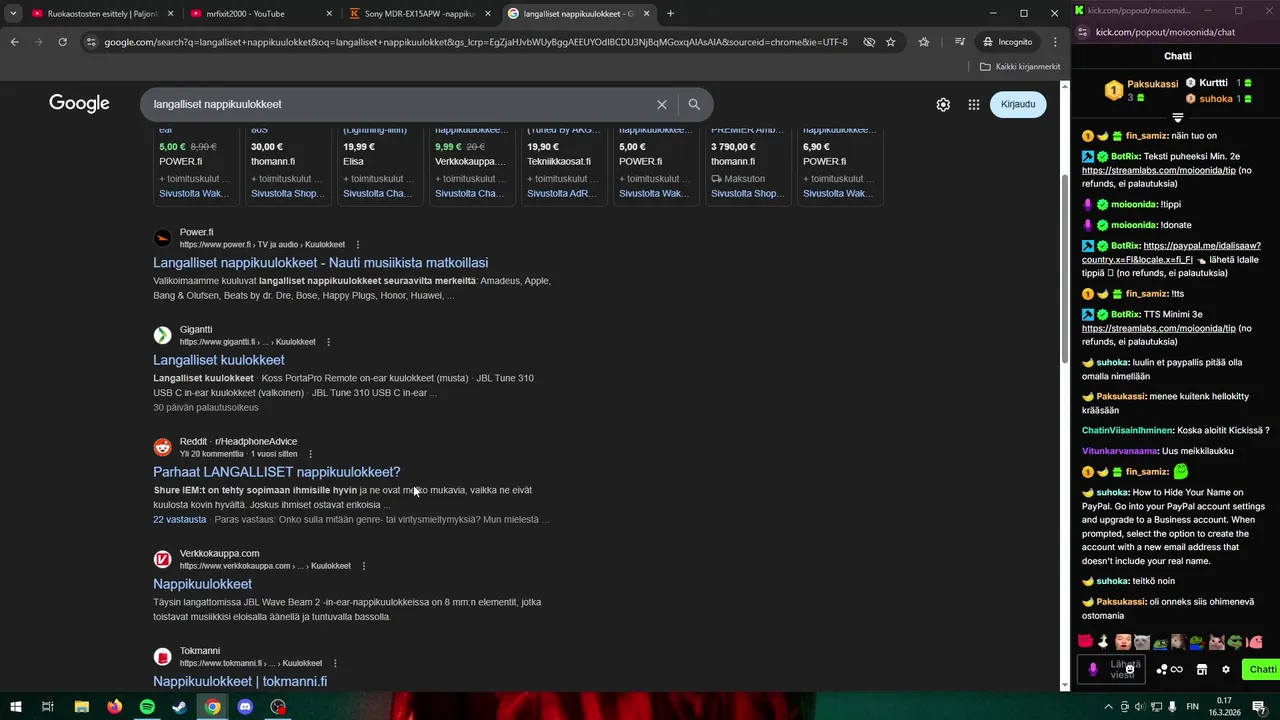Click the purple microphone icon in chat input
Screen dimensions: 1280x720
pyautogui.click(x=1093, y=669)
